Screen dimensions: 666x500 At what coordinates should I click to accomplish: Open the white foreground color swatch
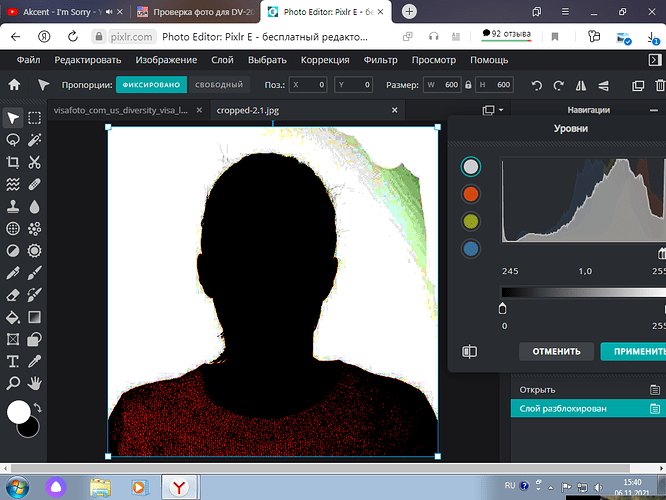click(19, 412)
